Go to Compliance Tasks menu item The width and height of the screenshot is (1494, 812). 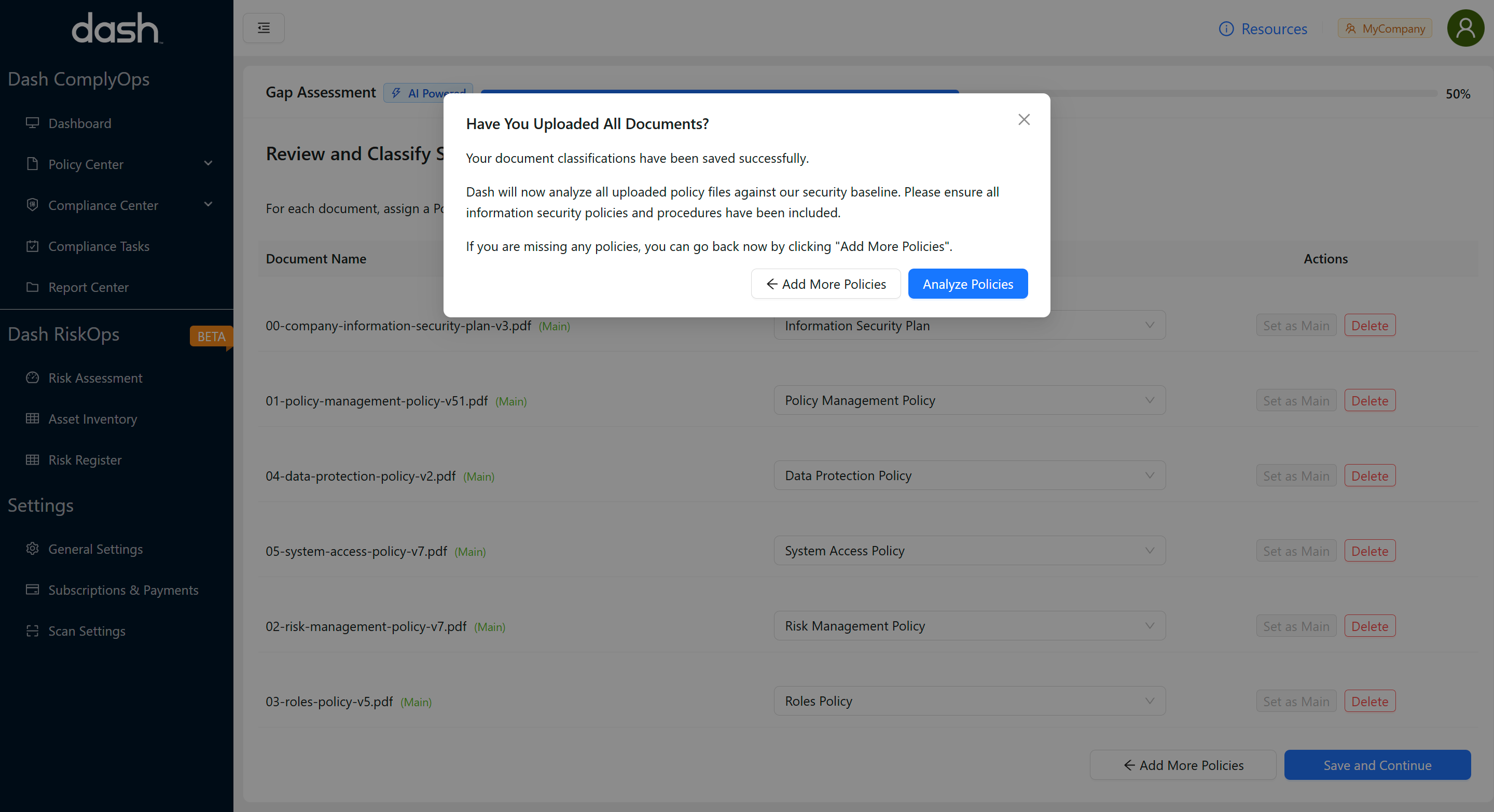(x=99, y=246)
